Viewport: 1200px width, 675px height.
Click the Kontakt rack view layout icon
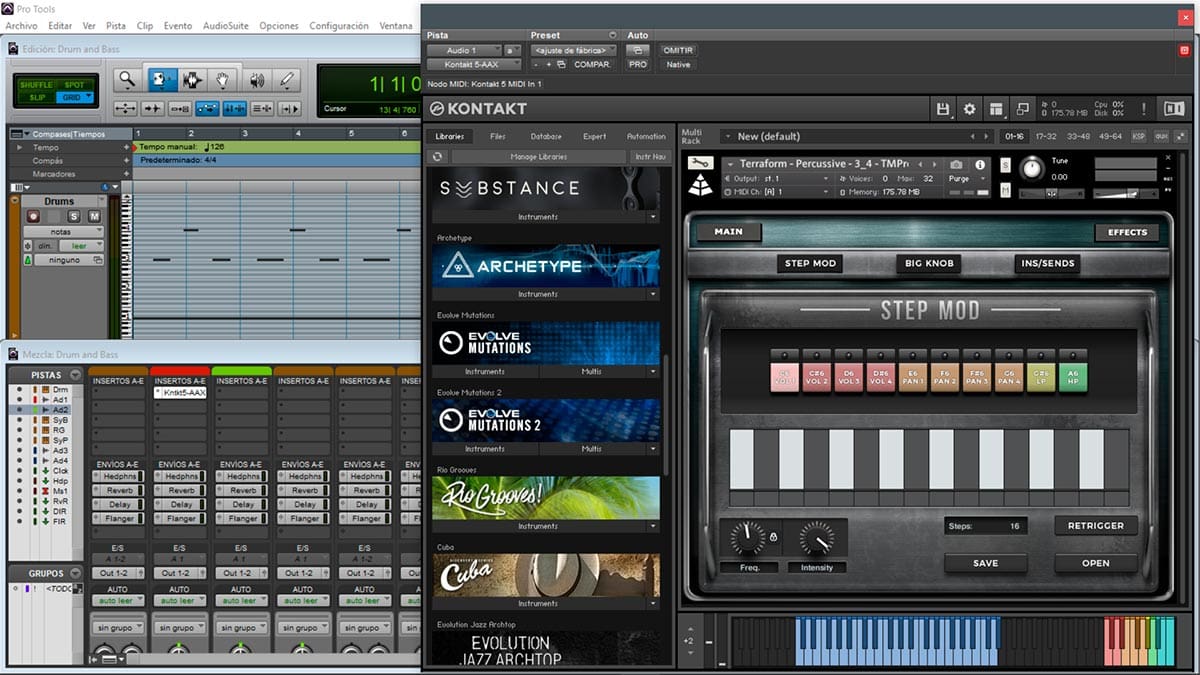[996, 109]
